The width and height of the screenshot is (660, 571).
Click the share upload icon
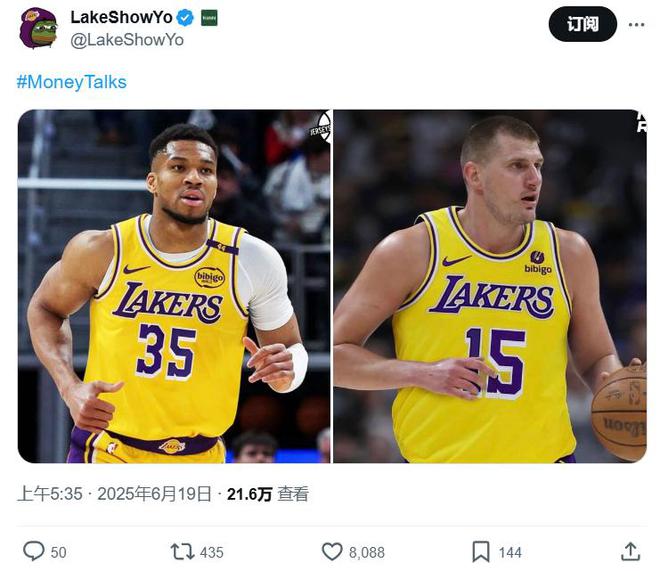[x=630, y=551]
